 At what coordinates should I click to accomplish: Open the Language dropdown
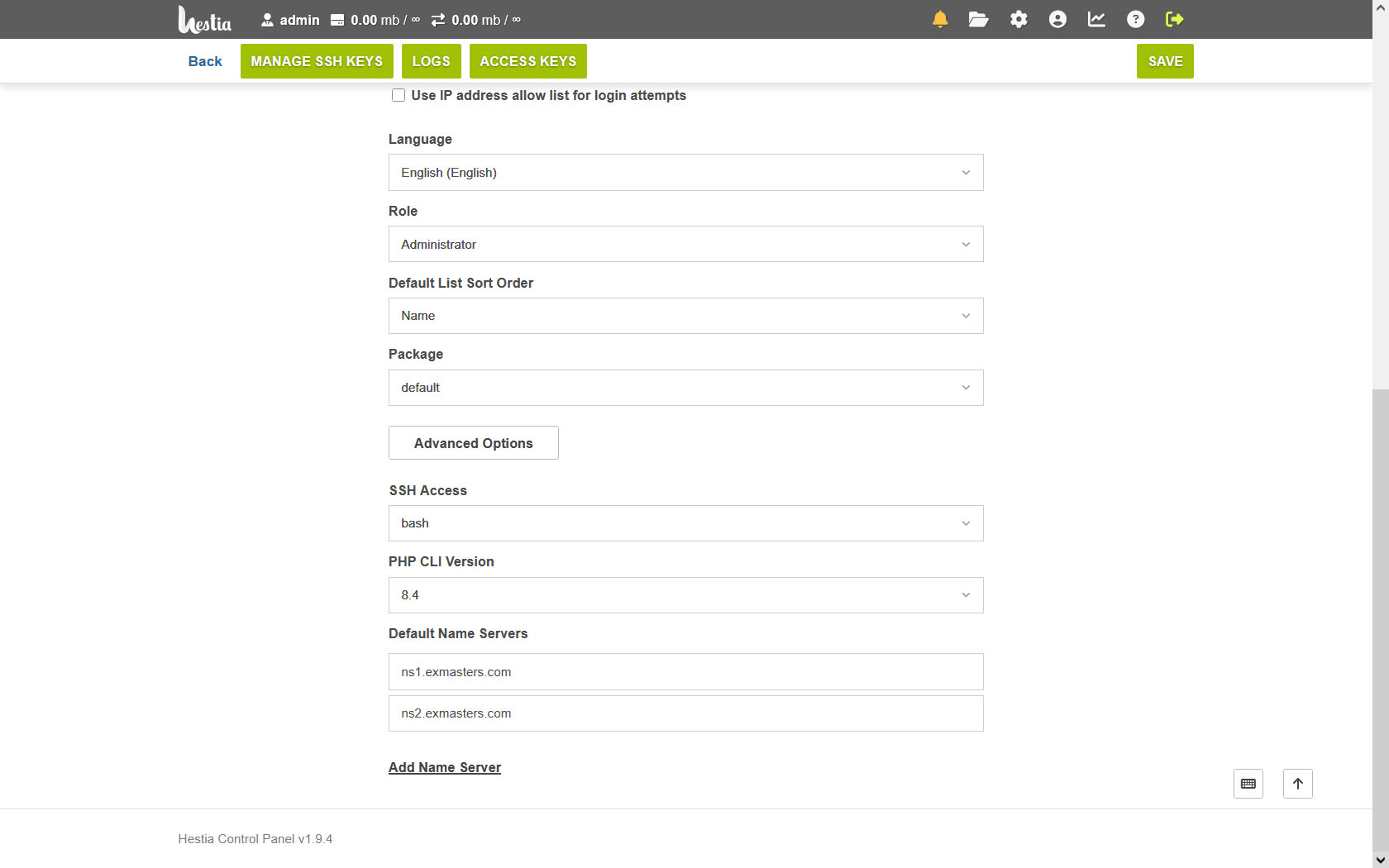[x=685, y=173]
